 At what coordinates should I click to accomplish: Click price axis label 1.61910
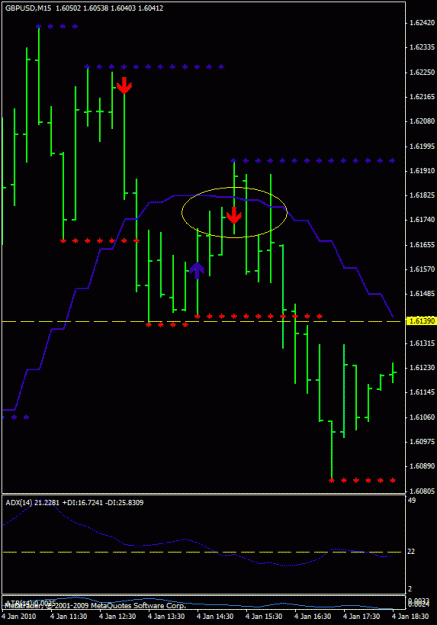click(x=422, y=171)
